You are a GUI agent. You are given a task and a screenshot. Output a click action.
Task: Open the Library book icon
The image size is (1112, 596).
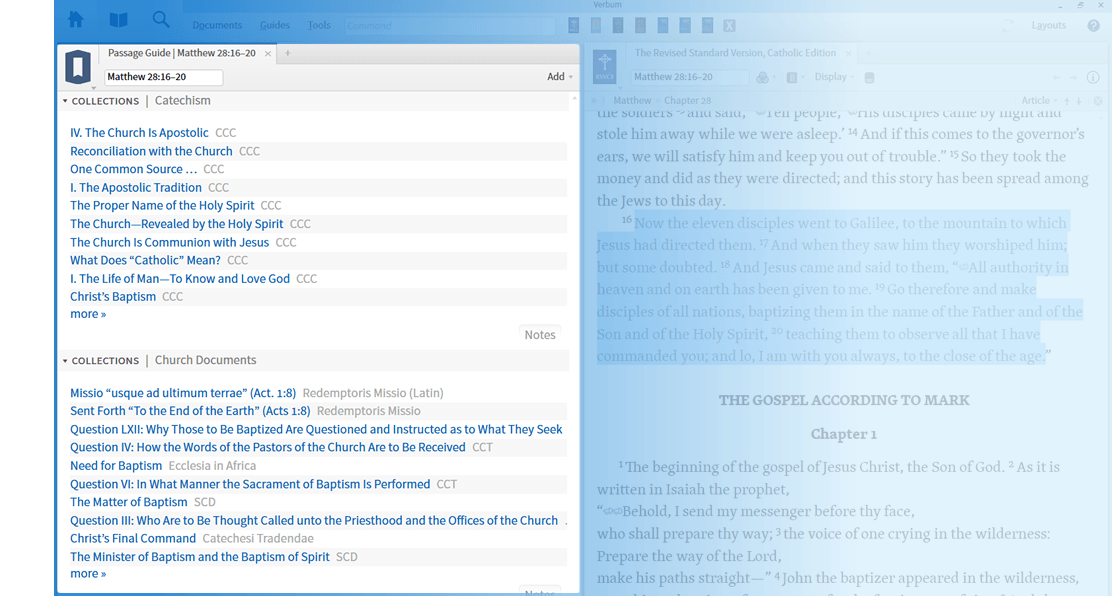pyautogui.click(x=118, y=20)
